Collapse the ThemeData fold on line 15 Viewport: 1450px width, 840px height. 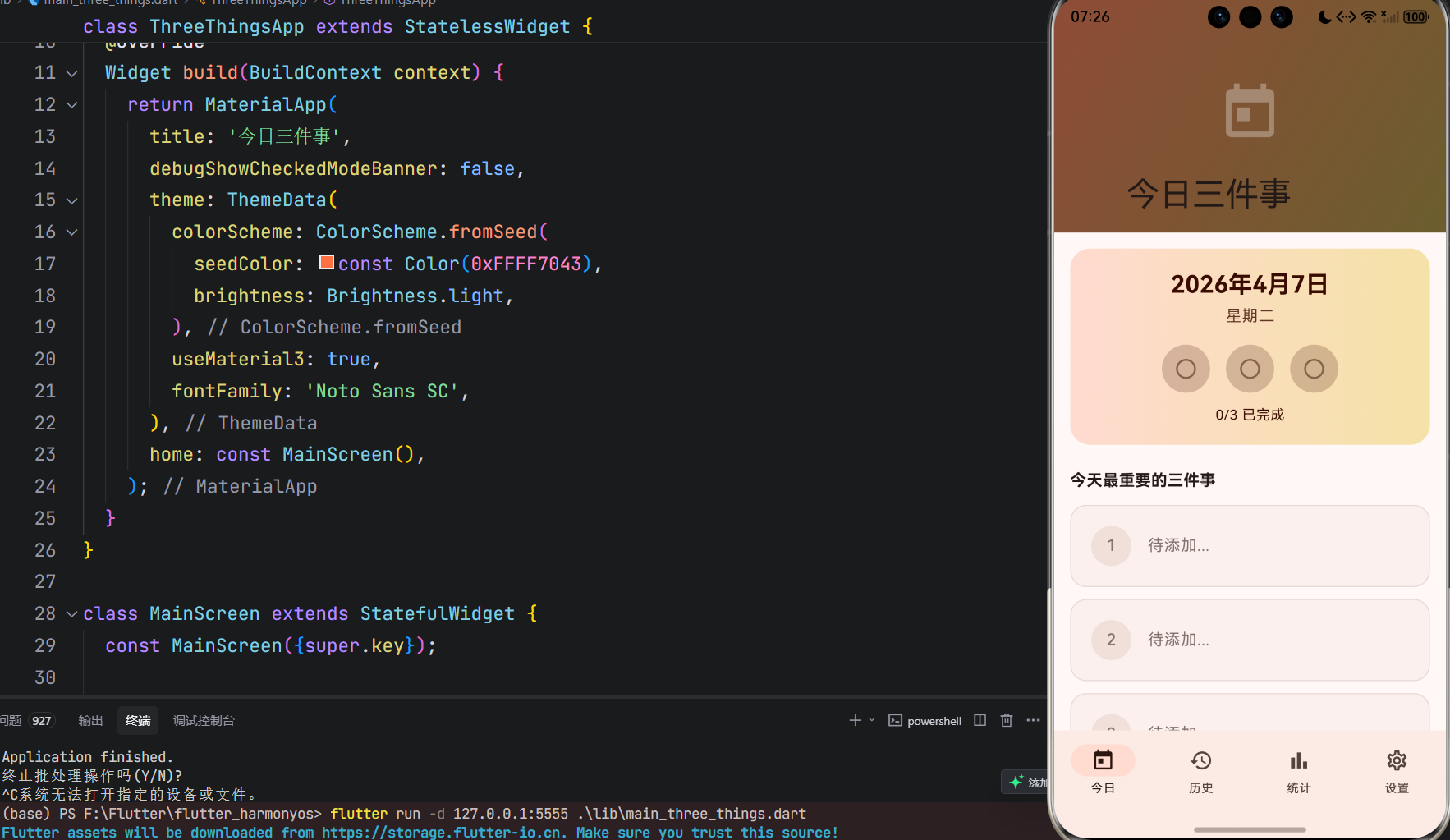pyautogui.click(x=71, y=200)
